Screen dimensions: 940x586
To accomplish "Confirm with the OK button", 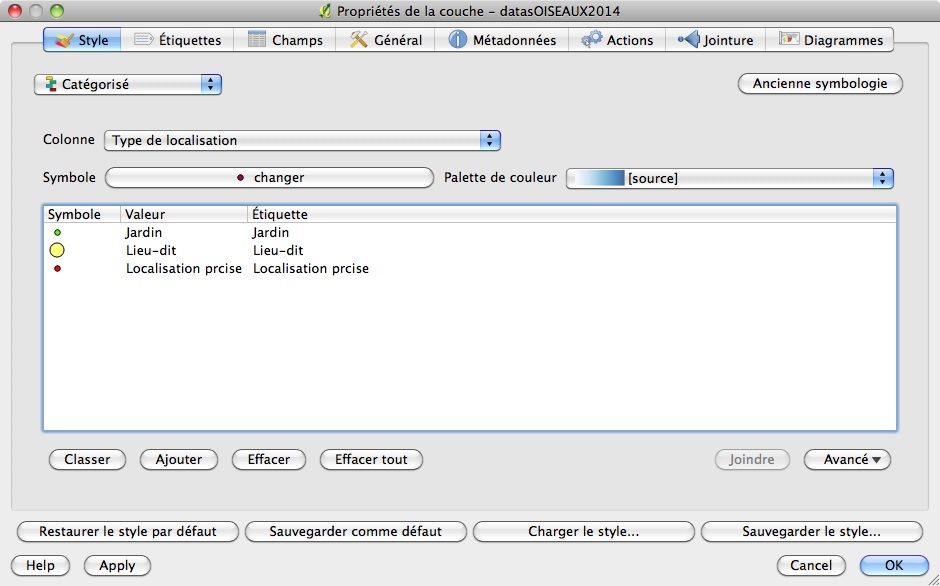I will (x=894, y=566).
